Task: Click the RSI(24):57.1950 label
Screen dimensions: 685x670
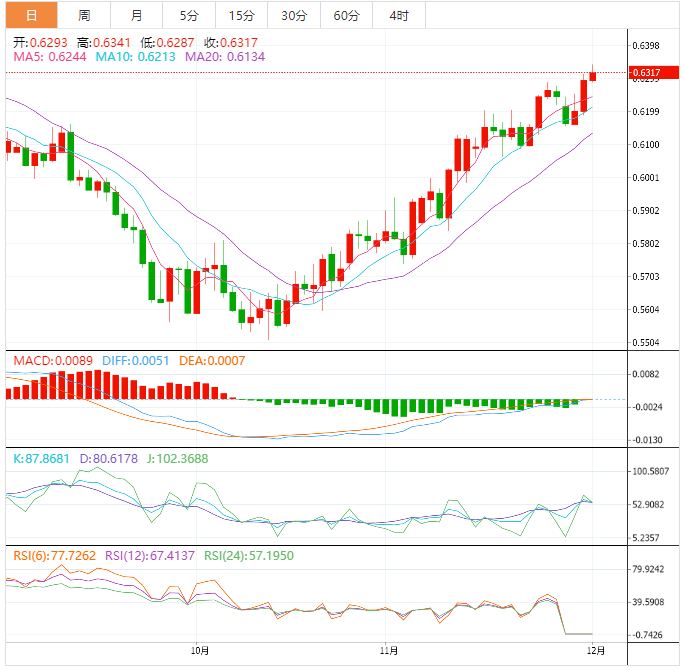Action: click(249, 556)
